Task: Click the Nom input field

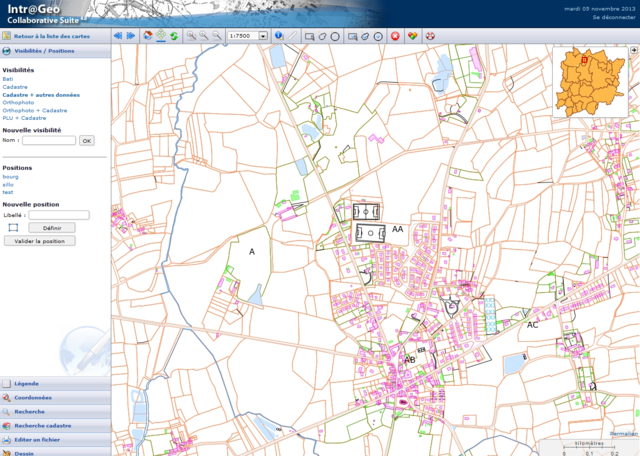Action: click(49, 140)
